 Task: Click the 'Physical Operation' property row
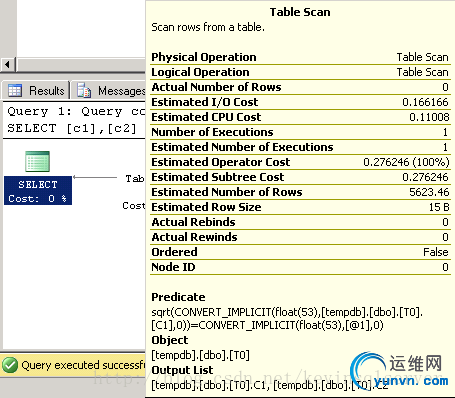click(x=300, y=57)
